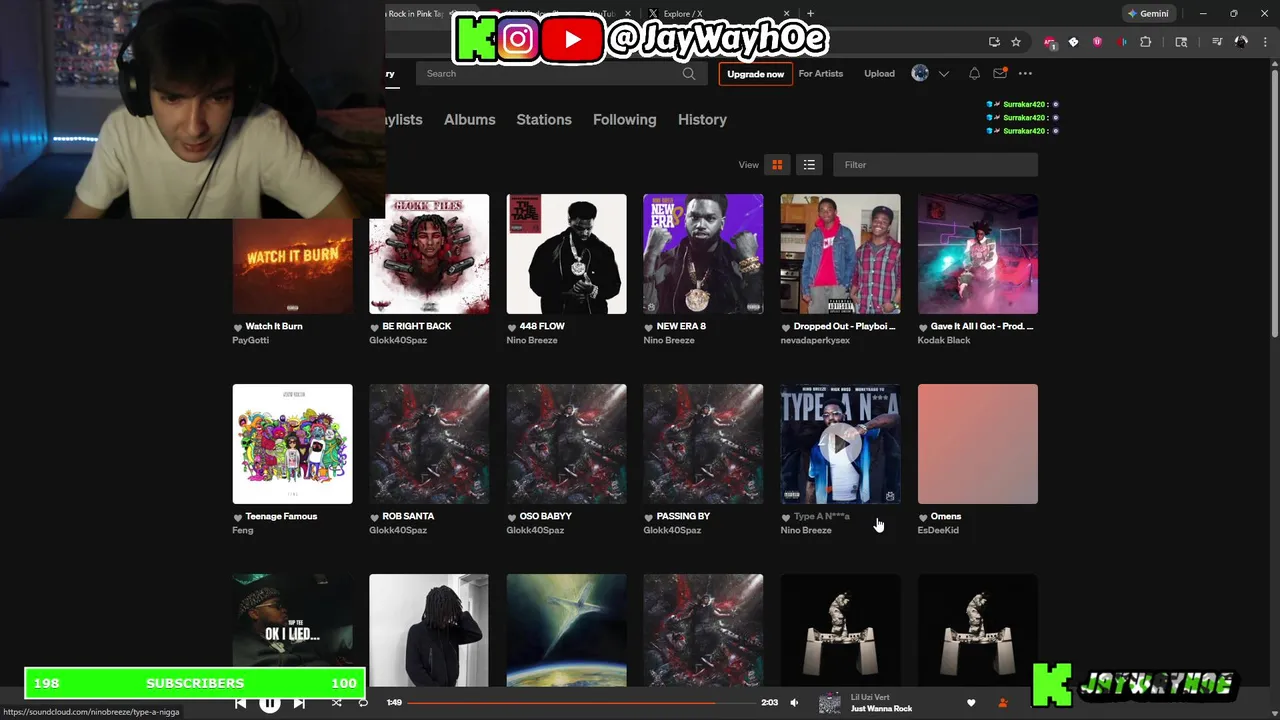1280x720 pixels.
Task: Open the For Artists link
Action: coord(820,74)
